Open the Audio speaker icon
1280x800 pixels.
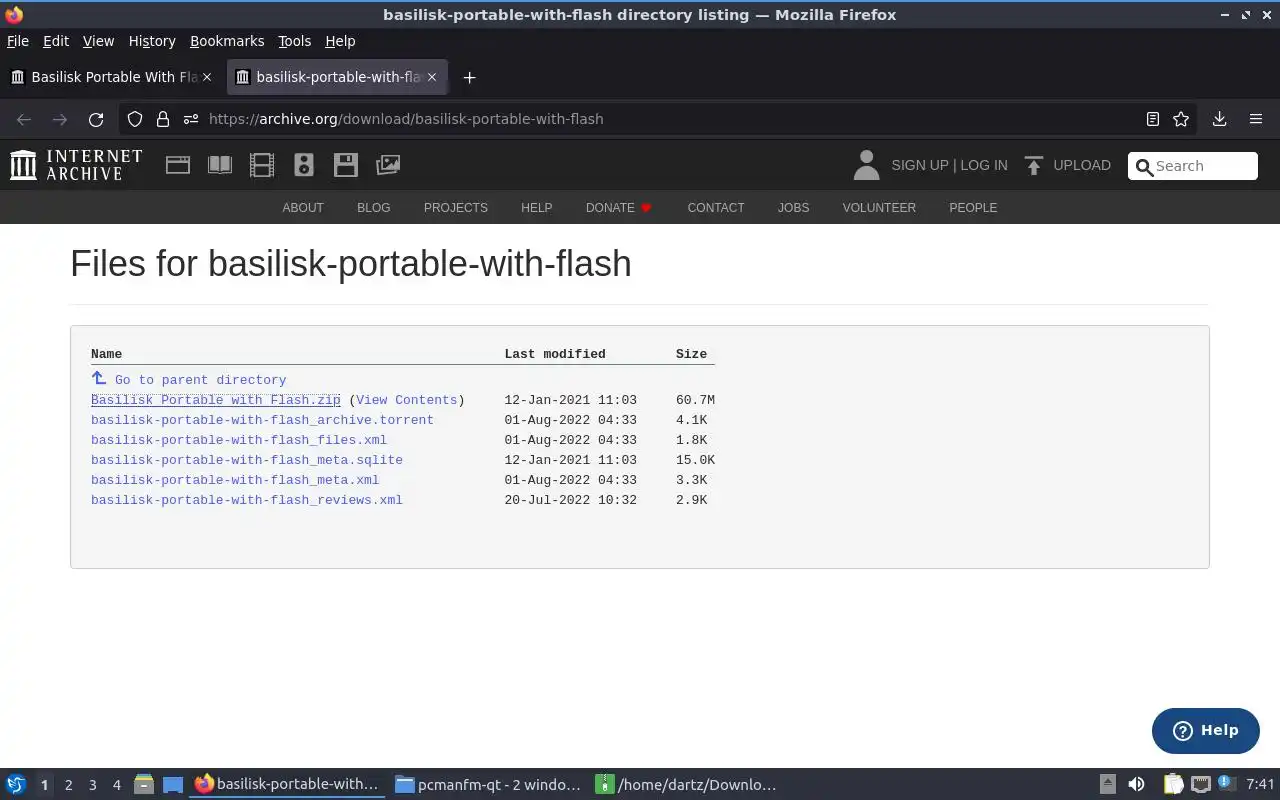click(304, 165)
